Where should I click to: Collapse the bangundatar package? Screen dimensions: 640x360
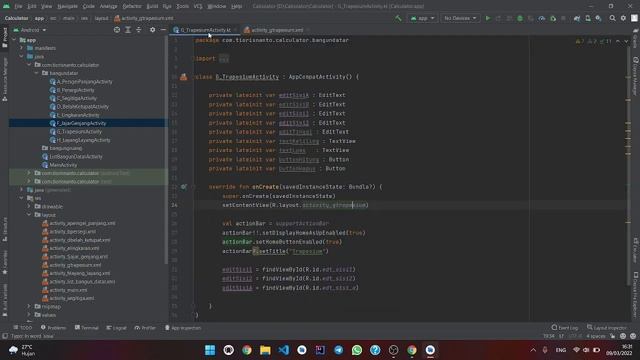37,73
